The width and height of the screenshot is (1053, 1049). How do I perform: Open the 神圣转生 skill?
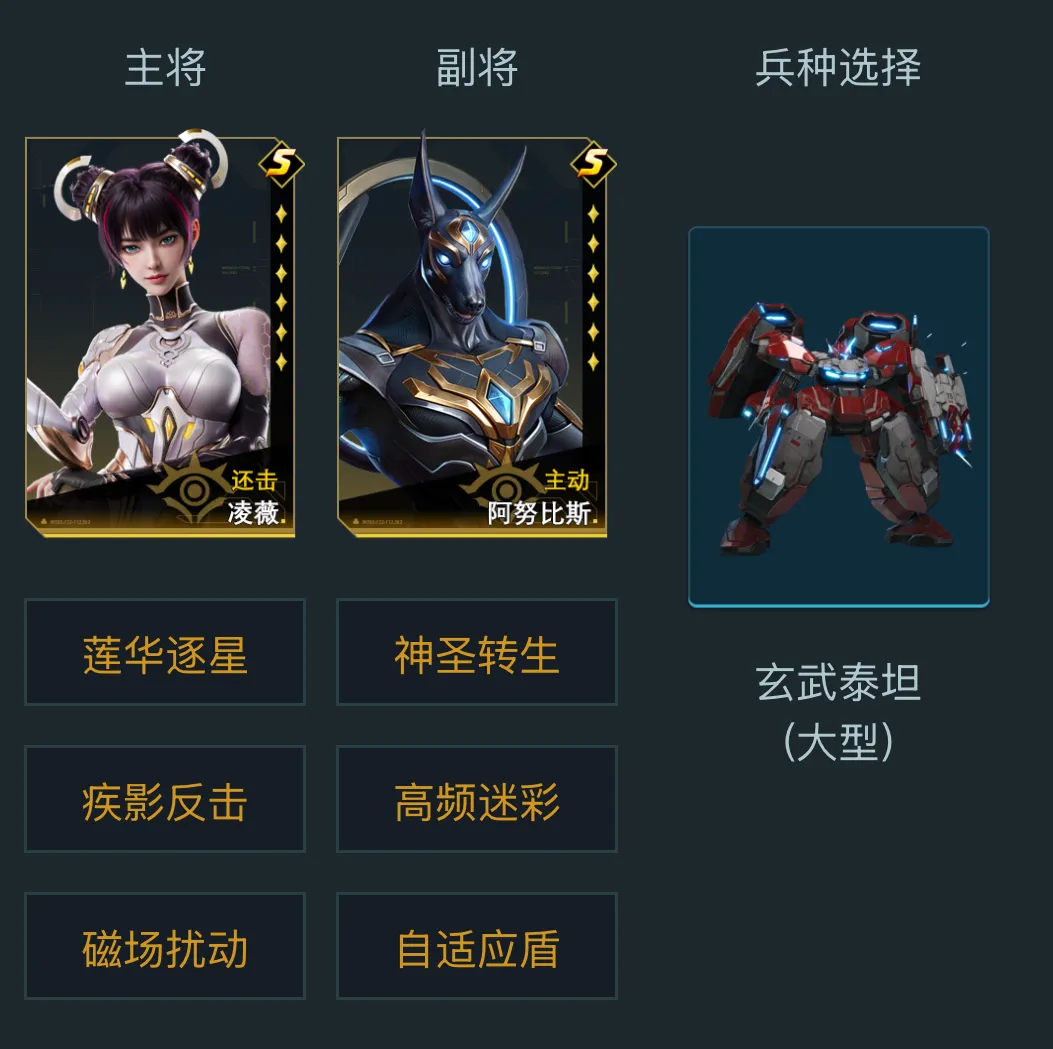[477, 652]
